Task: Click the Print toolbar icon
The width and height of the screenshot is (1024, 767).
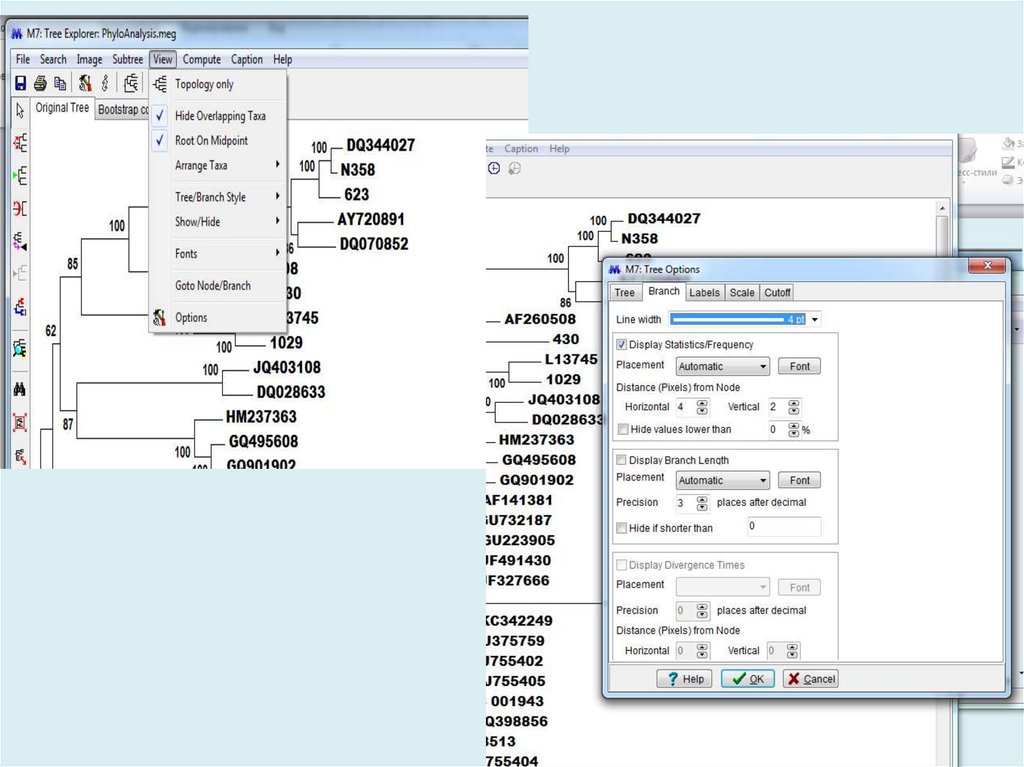Action: [40, 83]
